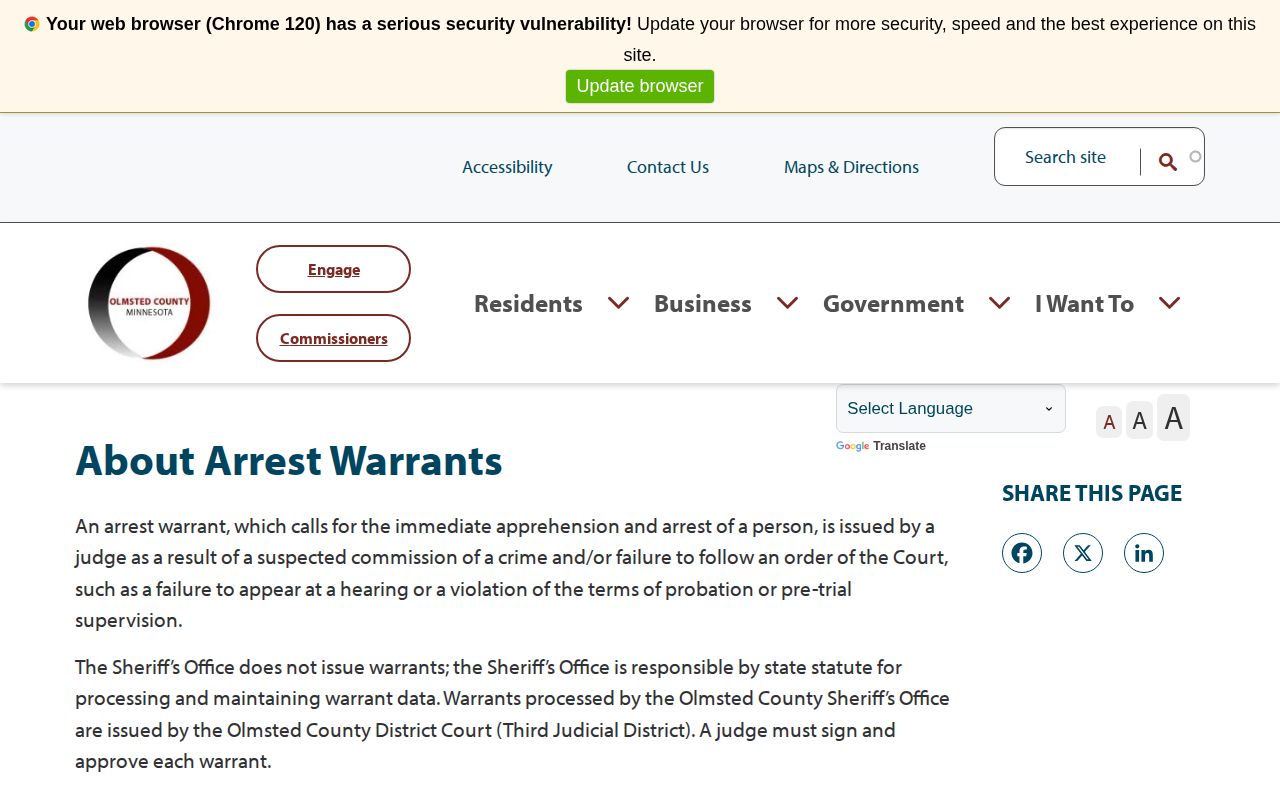Click the Update browser button
This screenshot has height=800, width=1280.
tap(640, 86)
